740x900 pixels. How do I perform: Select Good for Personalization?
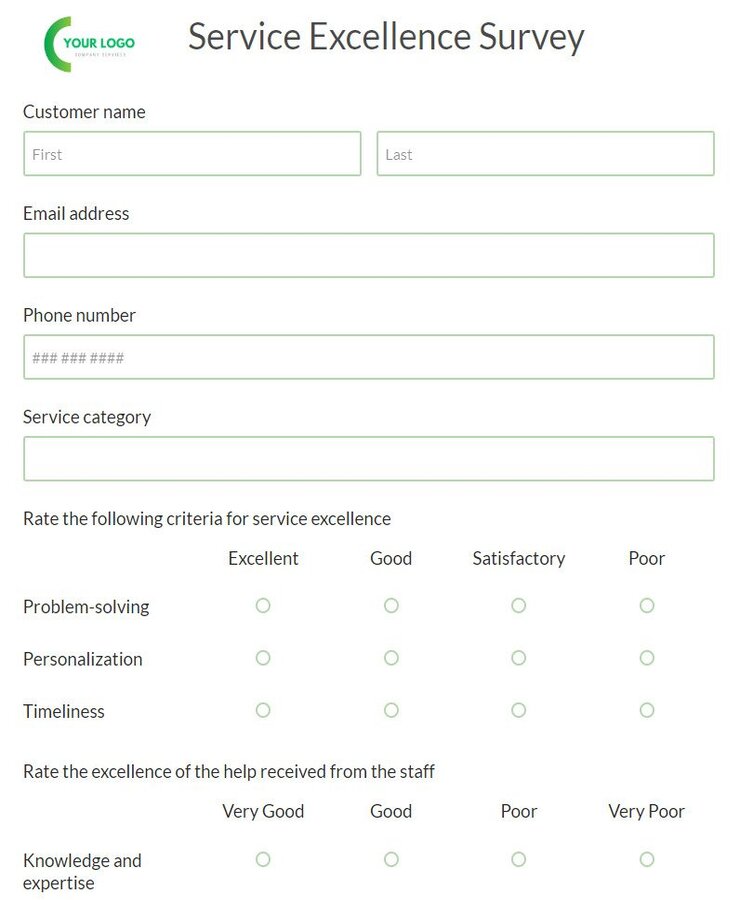tap(391, 658)
